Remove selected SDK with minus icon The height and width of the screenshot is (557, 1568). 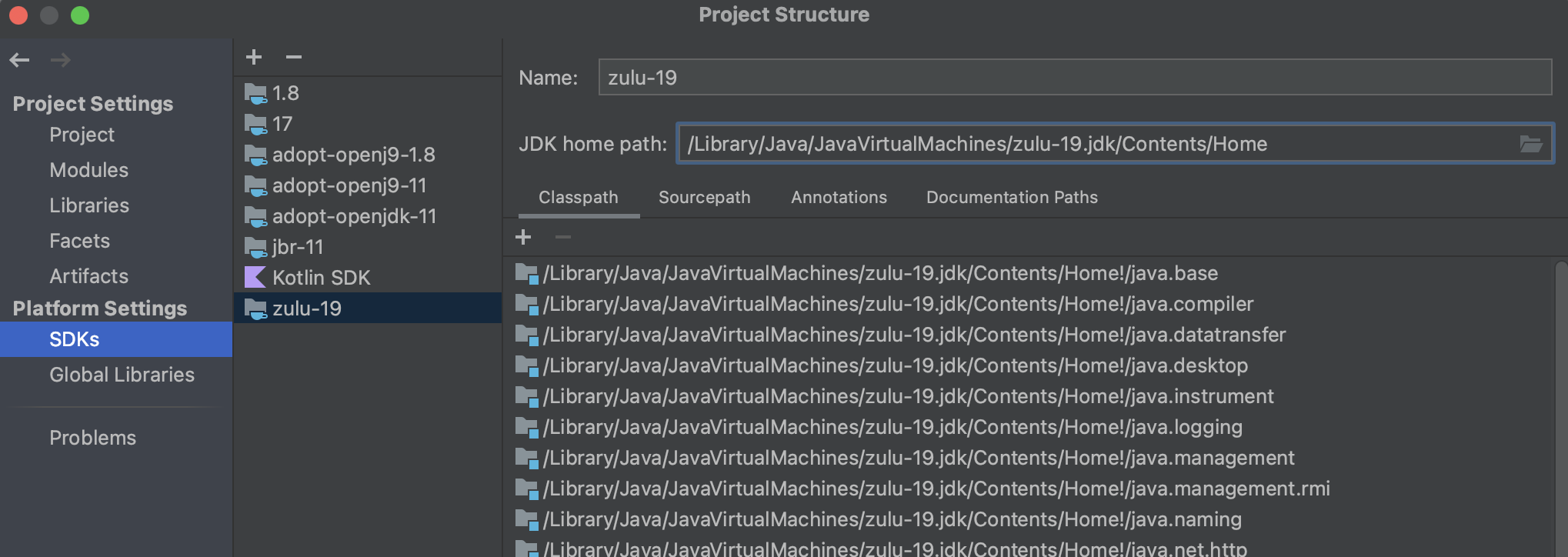point(294,57)
